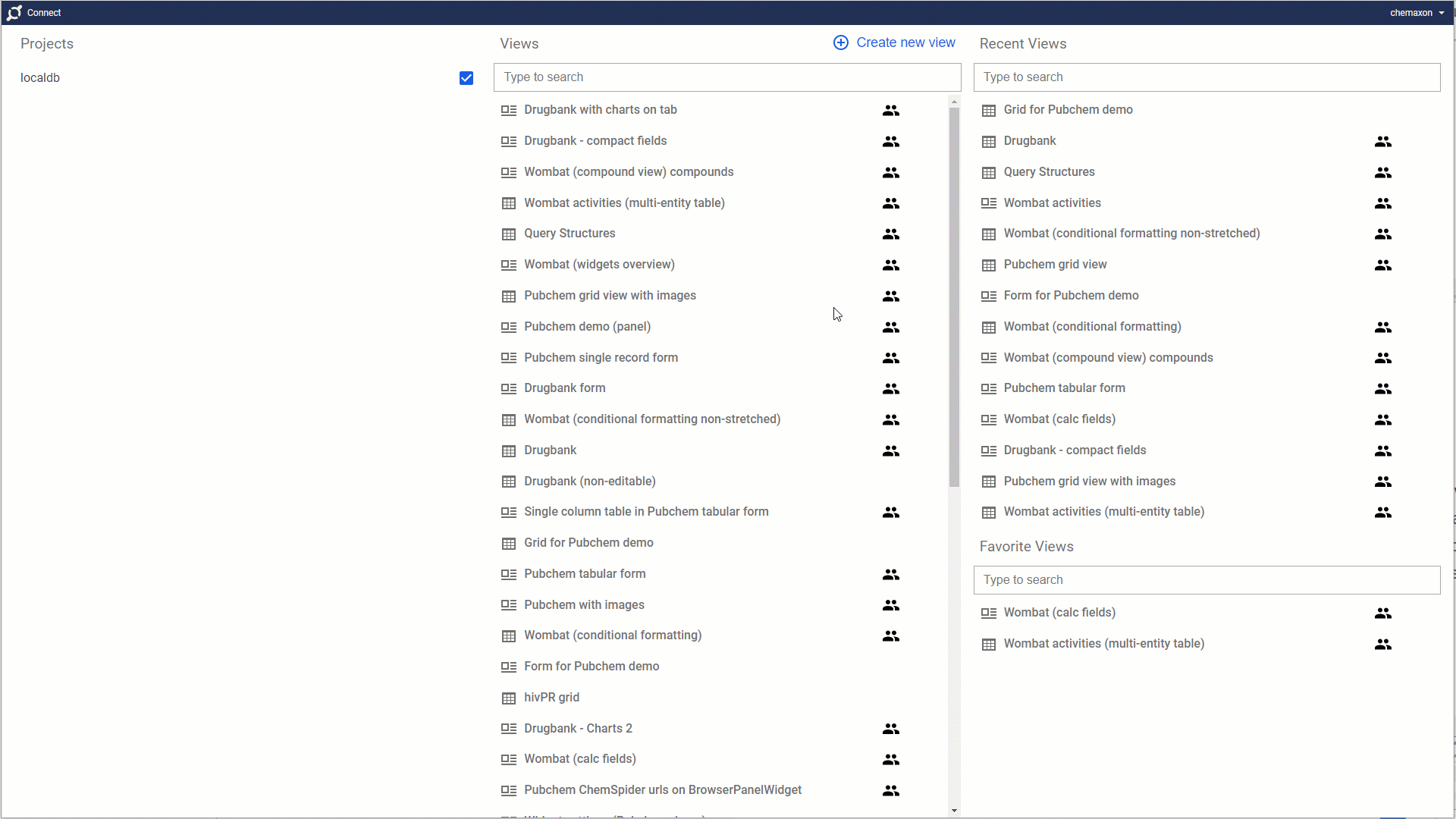
Task: Click scrollbar down arrow in Views list
Action: [954, 811]
